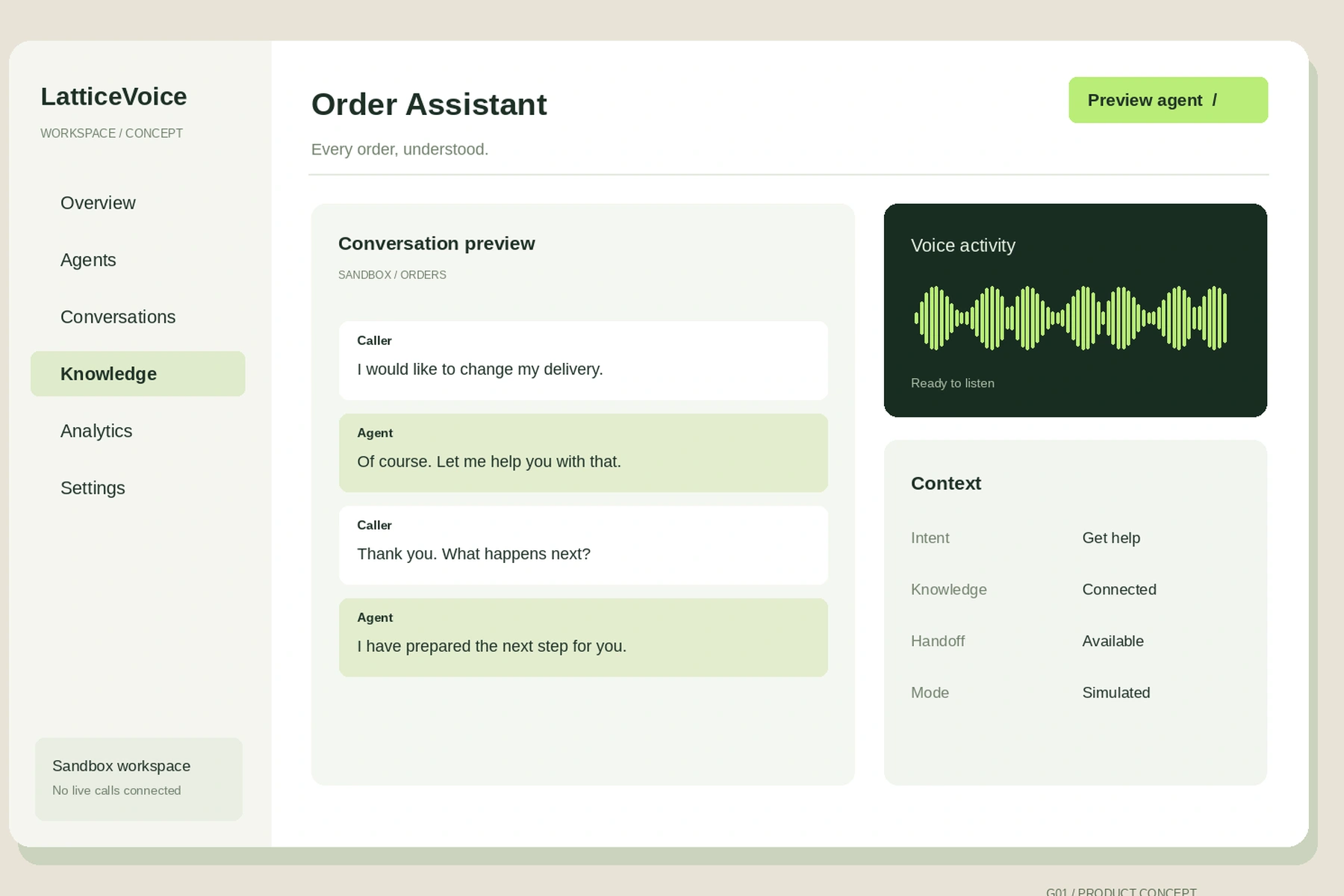Screen dimensions: 1344x896
Task: Click the "No live calls connected" text
Action: tap(116, 790)
